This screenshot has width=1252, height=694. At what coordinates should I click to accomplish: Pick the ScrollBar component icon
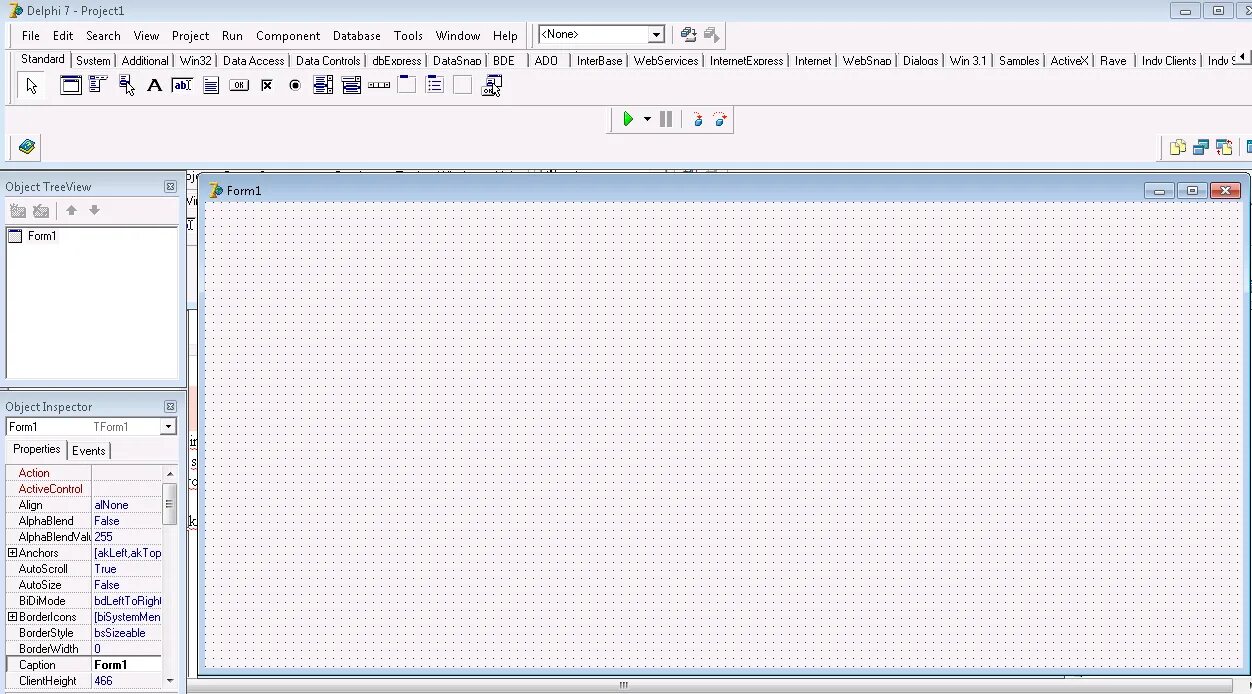(379, 85)
